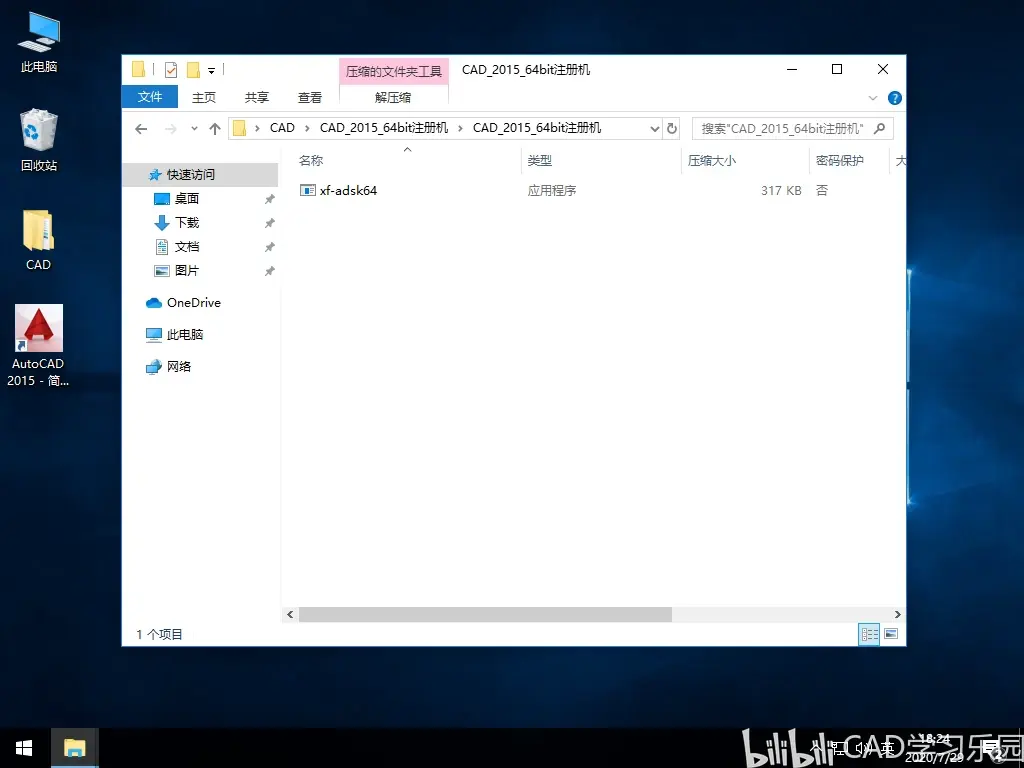
Task: Refresh the current folder view
Action: coord(671,129)
